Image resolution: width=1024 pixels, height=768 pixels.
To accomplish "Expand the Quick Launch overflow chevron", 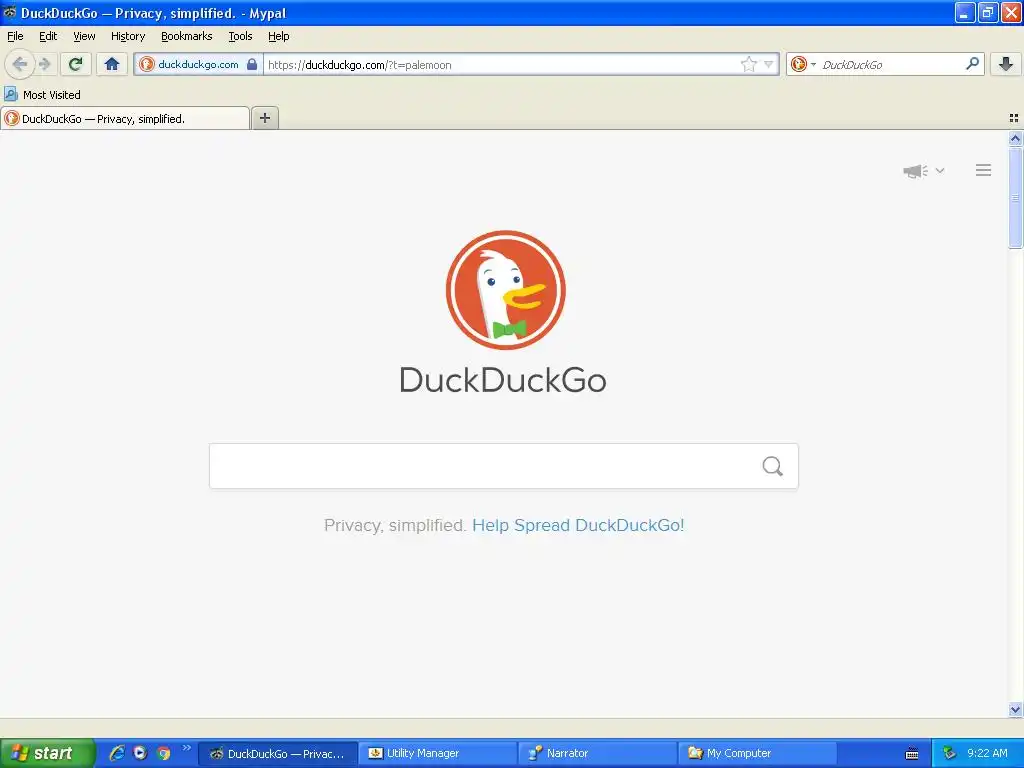I will coord(187,748).
